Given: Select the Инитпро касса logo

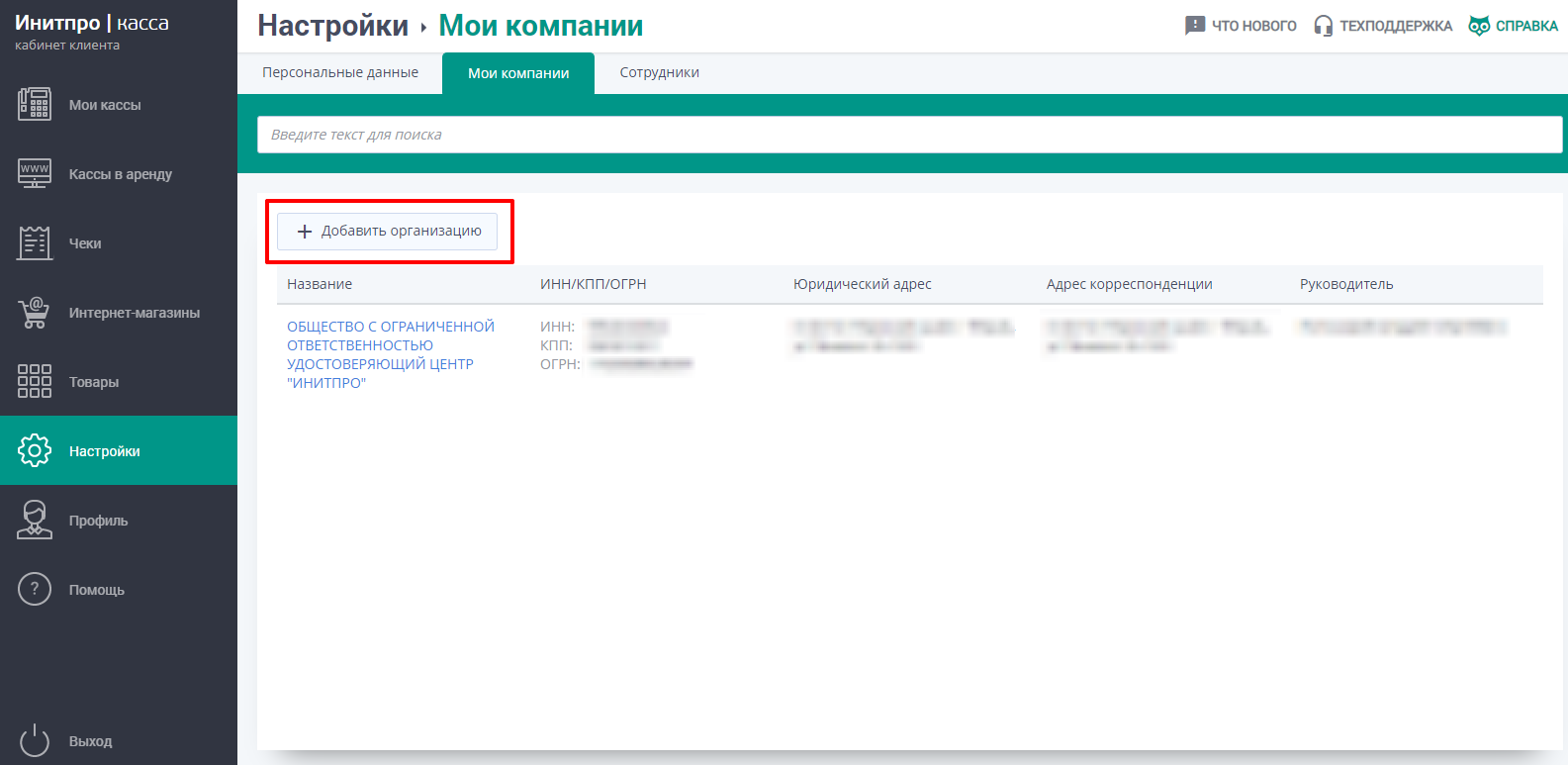Looking at the screenshot, I should point(92,23).
